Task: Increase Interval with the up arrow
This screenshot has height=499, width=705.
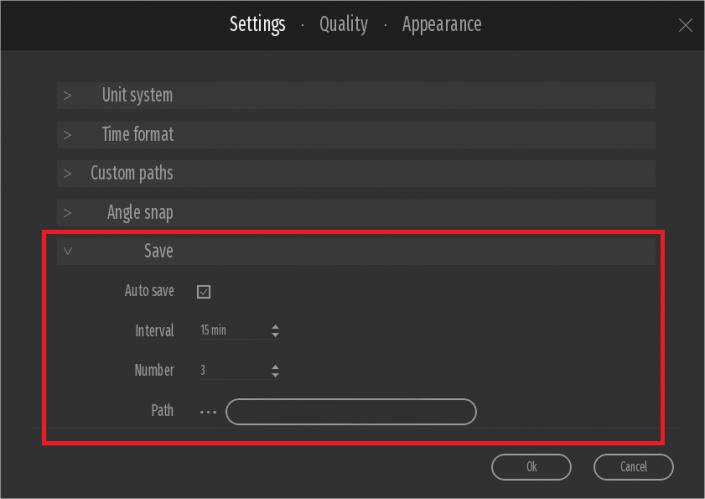Action: tap(275, 326)
